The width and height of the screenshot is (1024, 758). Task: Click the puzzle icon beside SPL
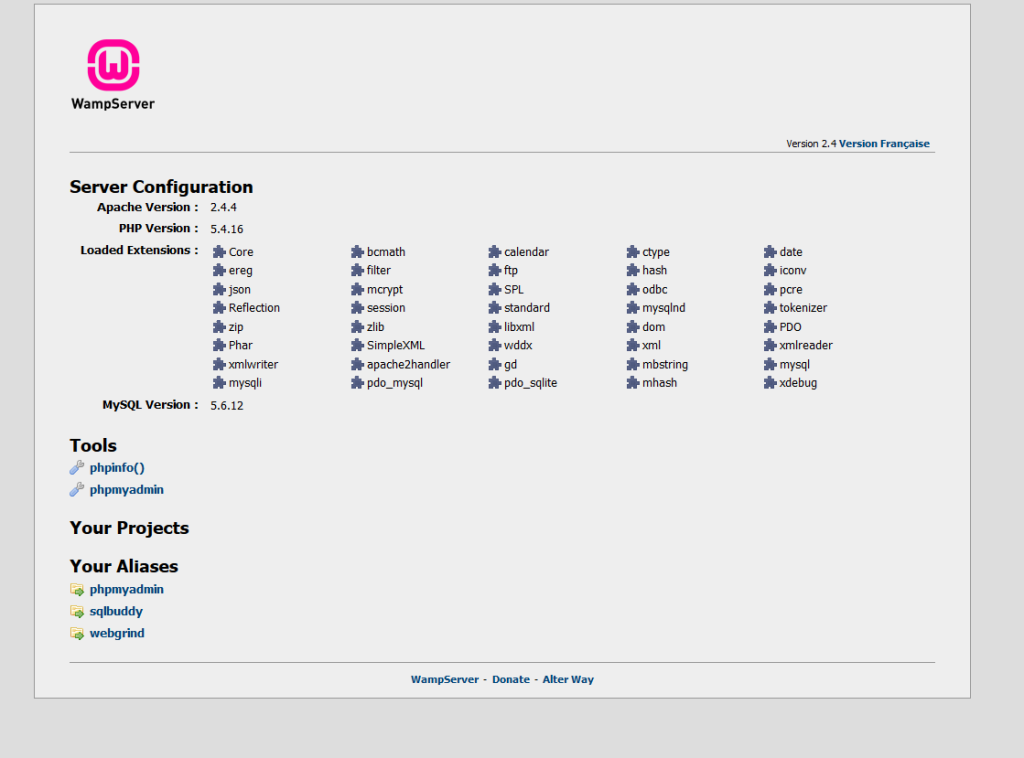point(494,289)
